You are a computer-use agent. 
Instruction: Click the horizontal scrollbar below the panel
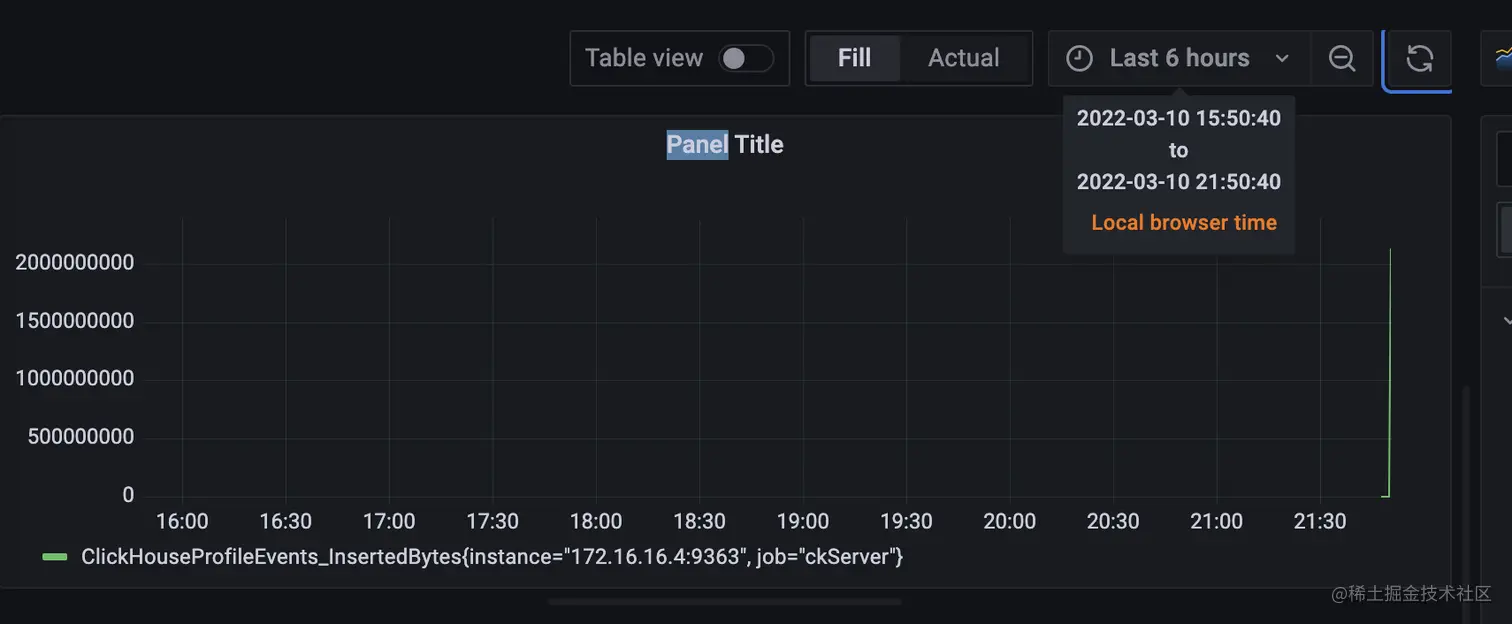pyautogui.click(x=724, y=602)
